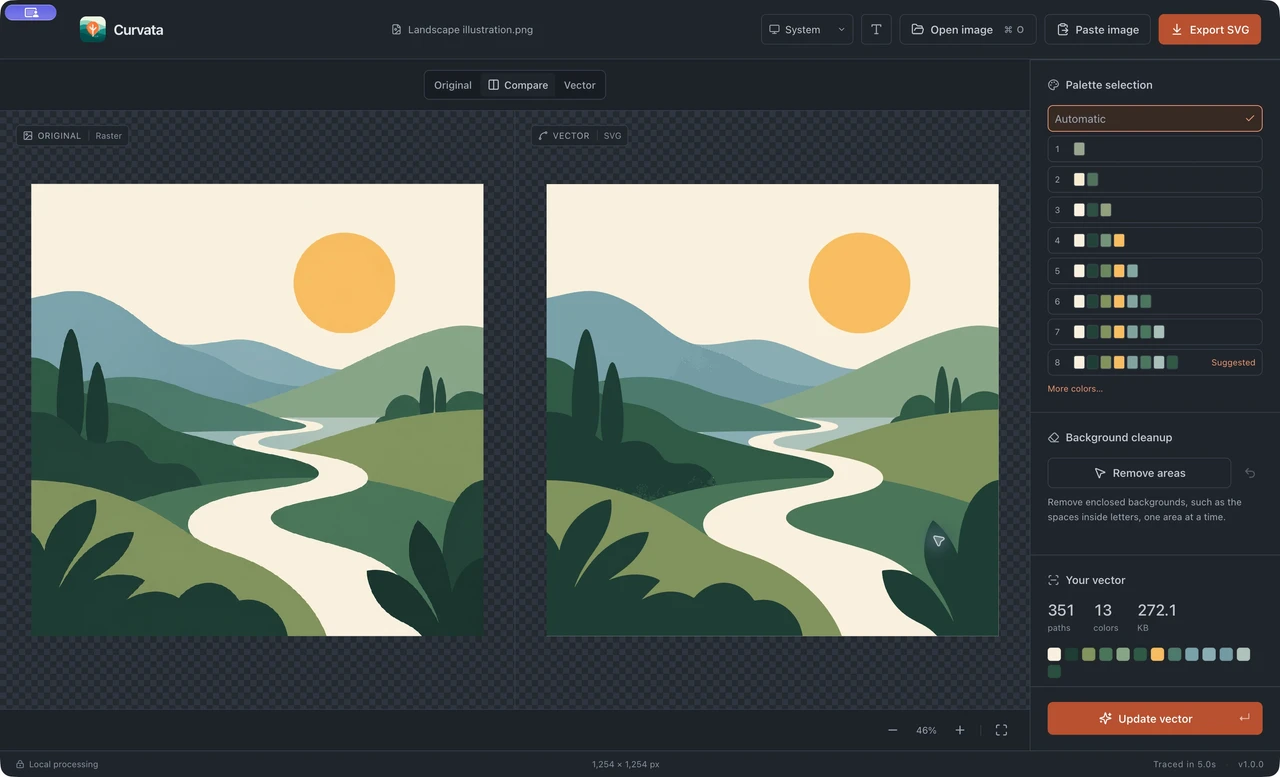1280x777 pixels.
Task: Choose the 2-color palette row
Action: pyautogui.click(x=1155, y=179)
